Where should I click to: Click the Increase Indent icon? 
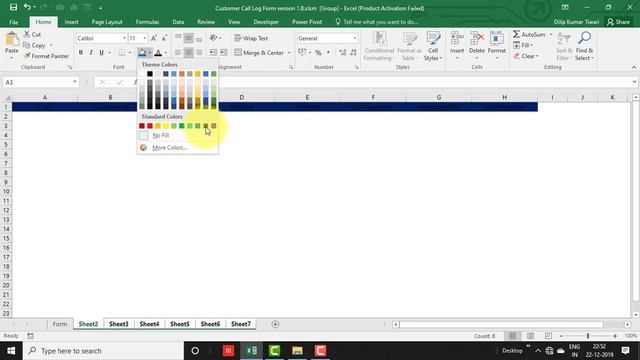[224, 52]
